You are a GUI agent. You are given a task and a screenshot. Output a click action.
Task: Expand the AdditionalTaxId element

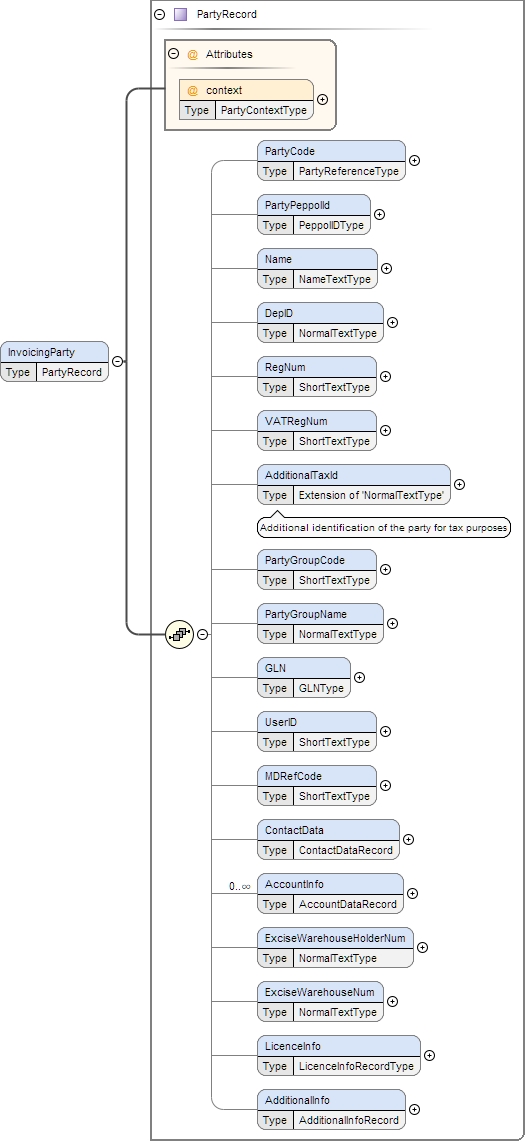(459, 484)
